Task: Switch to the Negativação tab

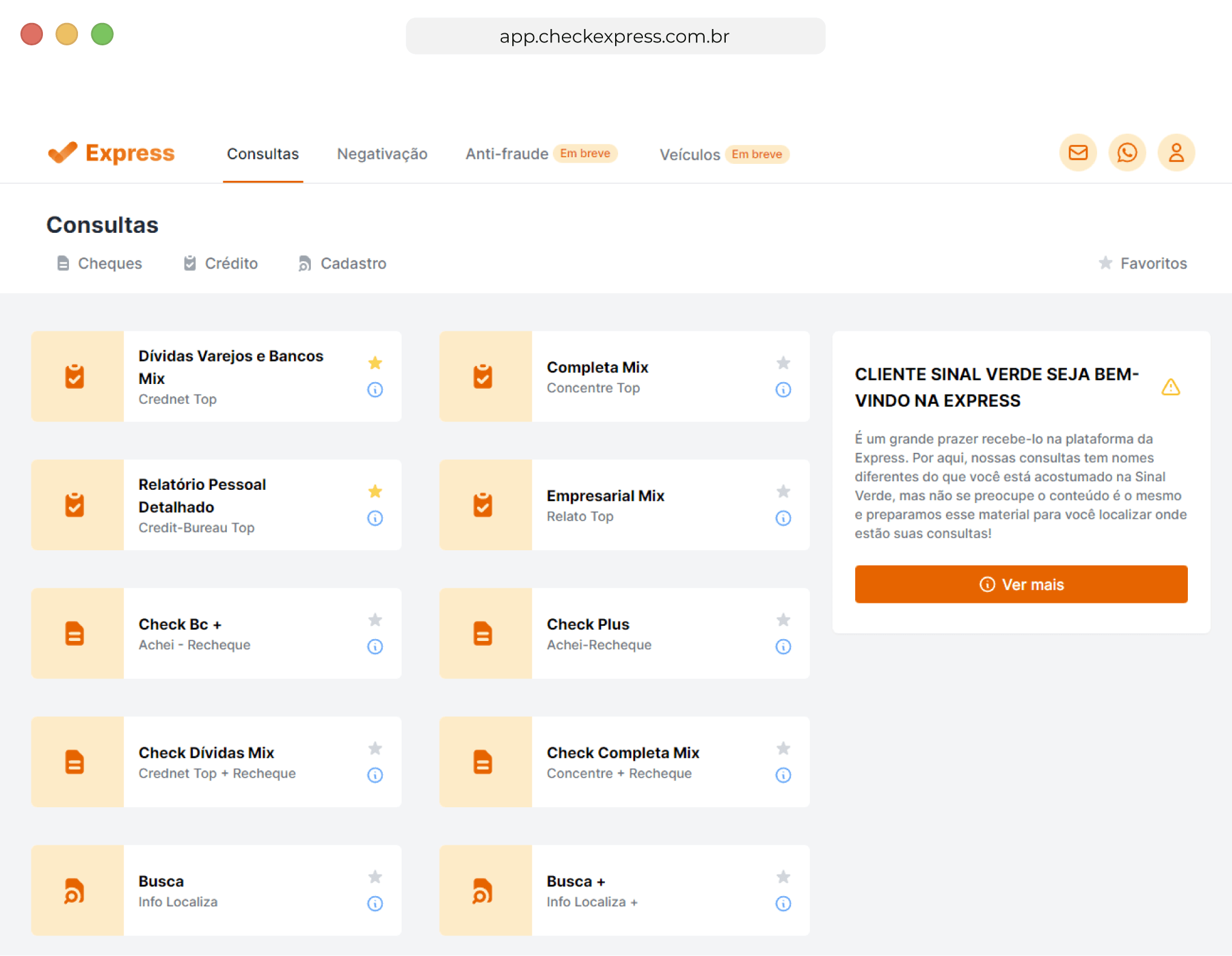Action: point(382,154)
